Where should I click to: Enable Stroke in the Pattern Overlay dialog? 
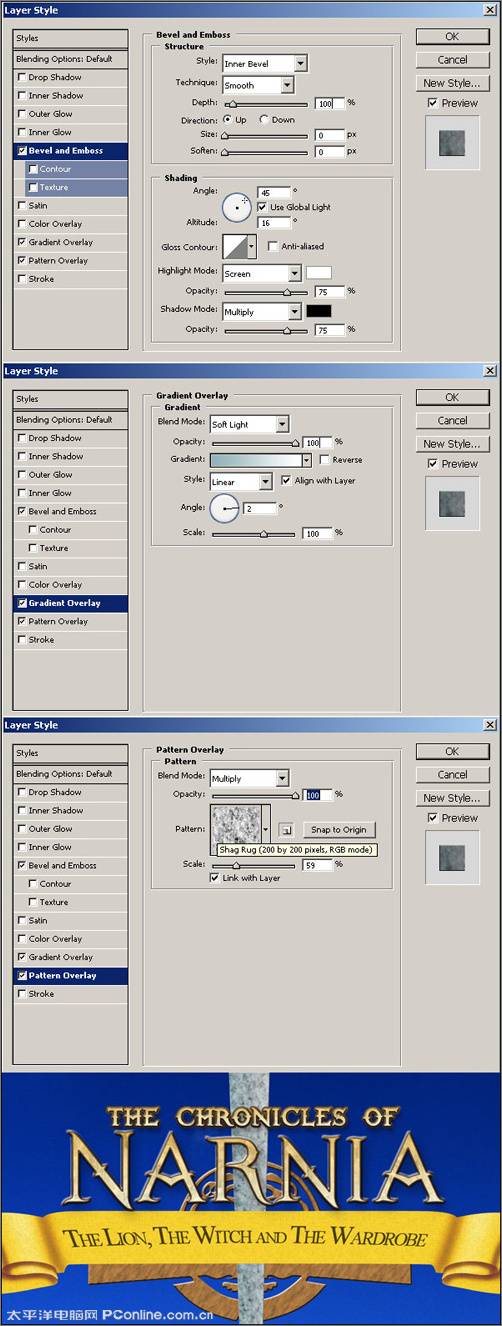pos(22,994)
